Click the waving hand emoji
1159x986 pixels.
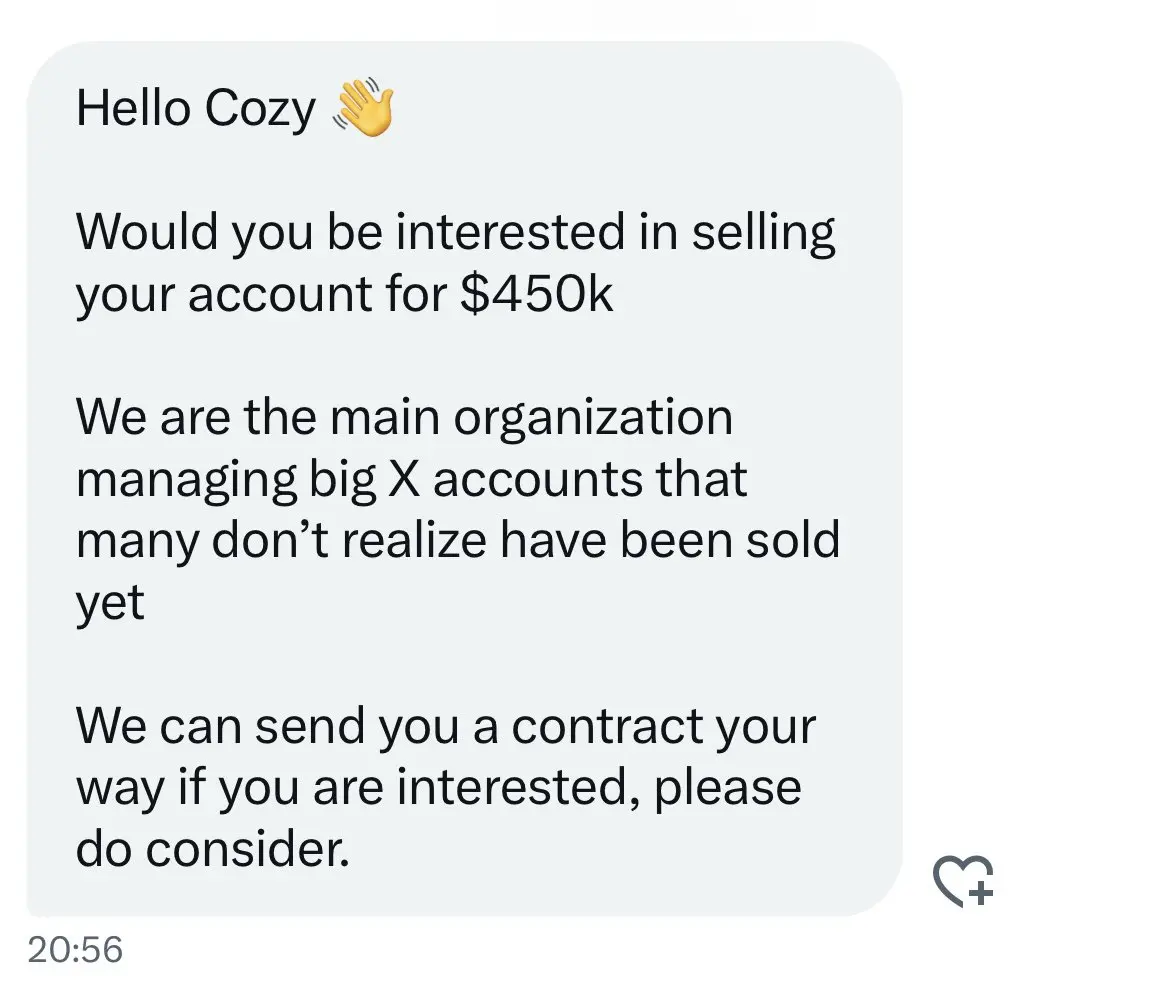tap(363, 108)
